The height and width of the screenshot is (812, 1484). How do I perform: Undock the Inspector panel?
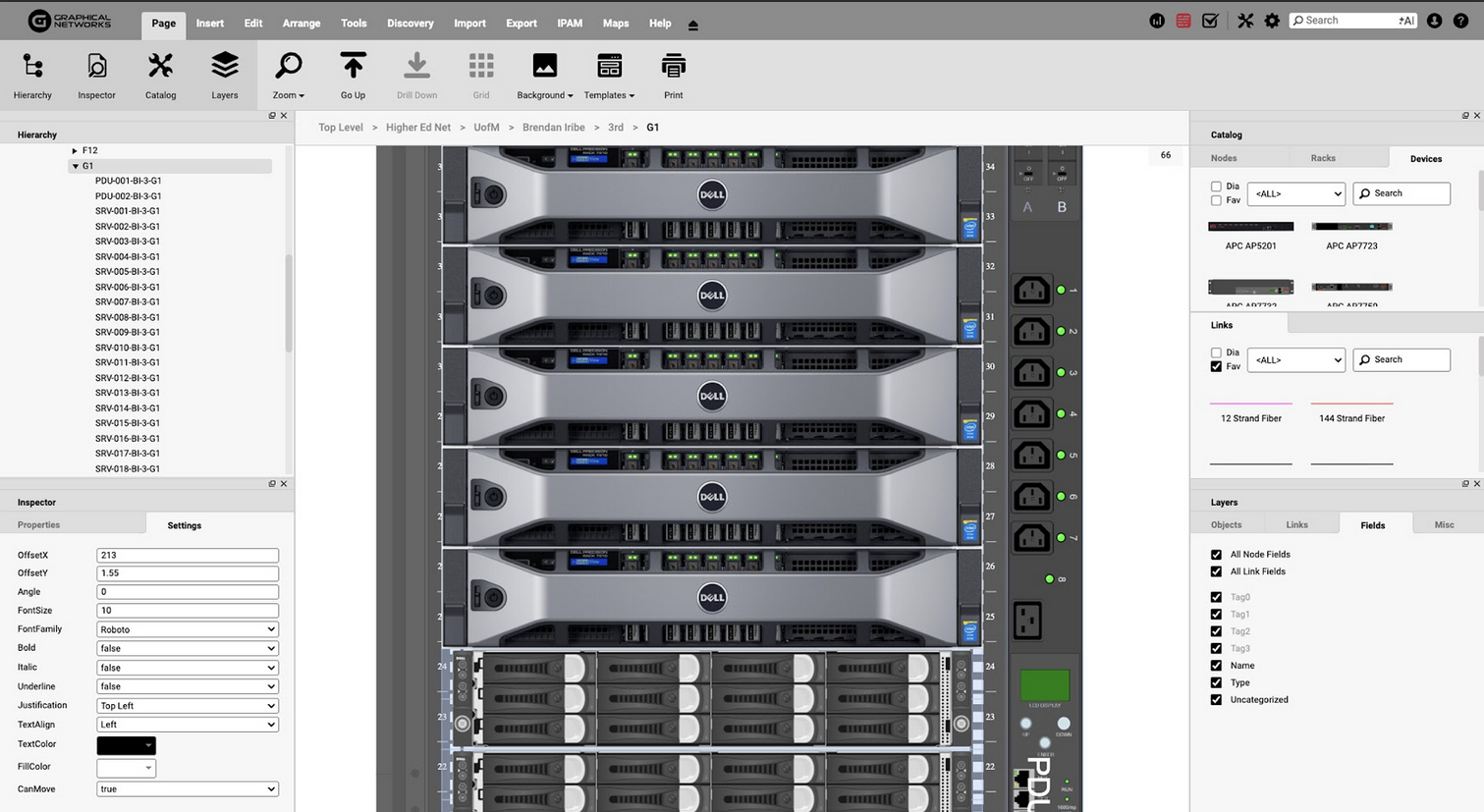[x=272, y=484]
